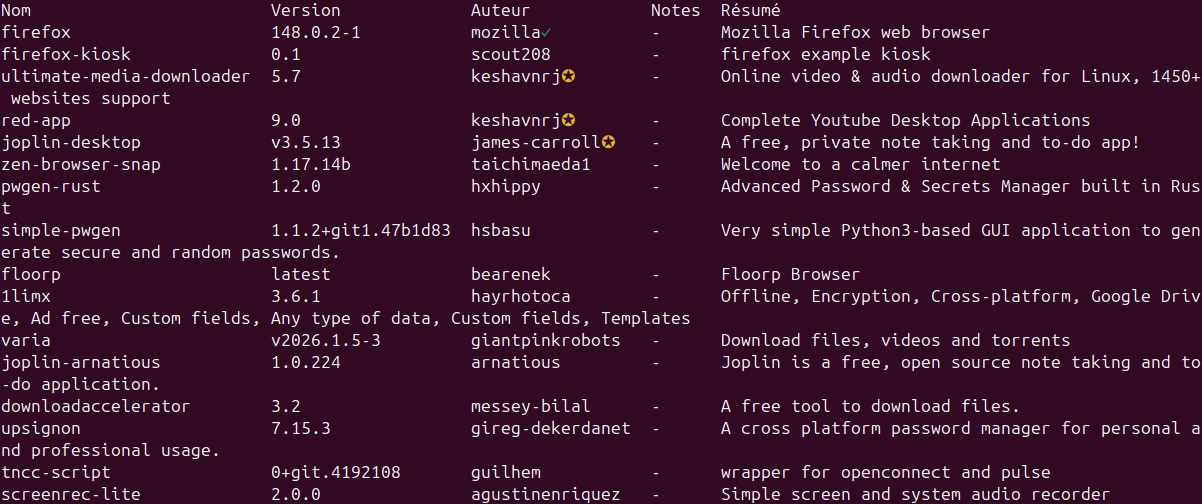Click the Version column header
The height and width of the screenshot is (504, 1202).
[x=305, y=10]
